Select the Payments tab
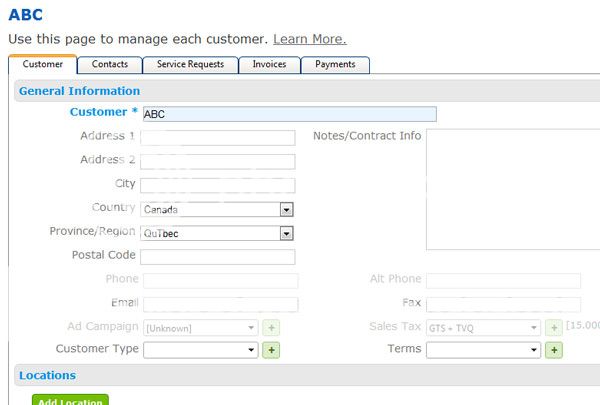The width and height of the screenshot is (600, 405). (335, 65)
